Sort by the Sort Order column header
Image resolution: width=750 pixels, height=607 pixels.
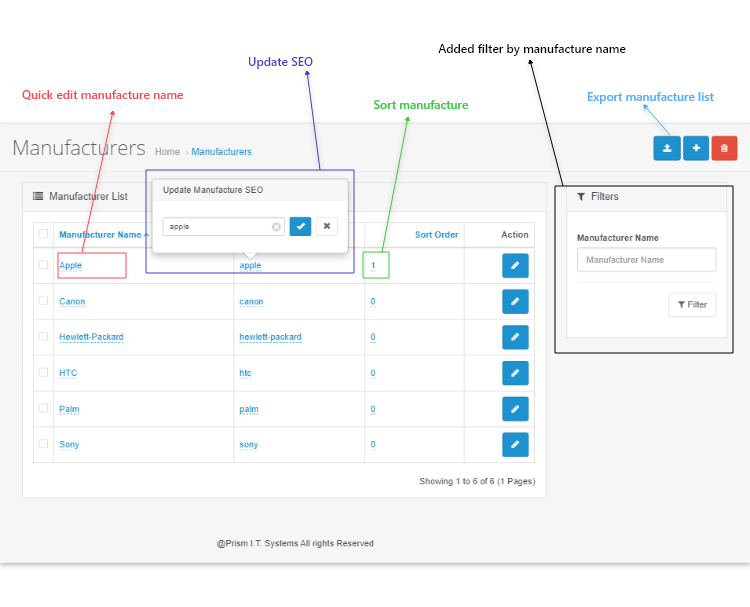click(436, 235)
